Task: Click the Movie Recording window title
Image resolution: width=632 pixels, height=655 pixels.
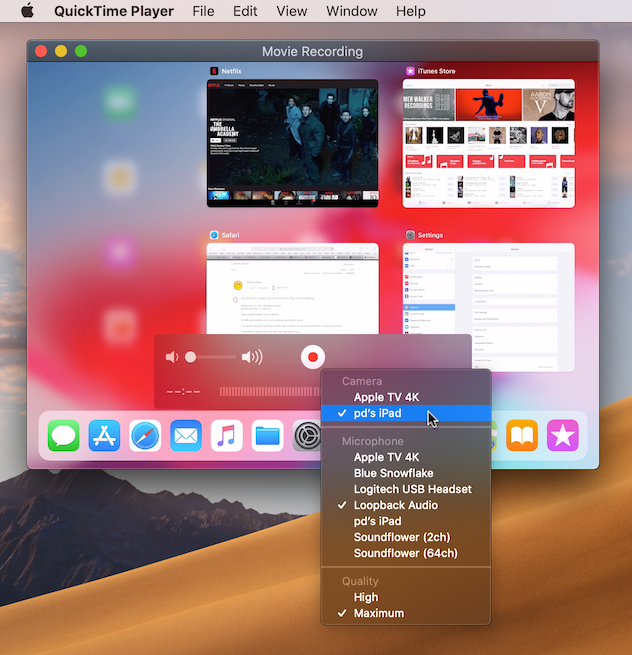Action: pos(312,51)
